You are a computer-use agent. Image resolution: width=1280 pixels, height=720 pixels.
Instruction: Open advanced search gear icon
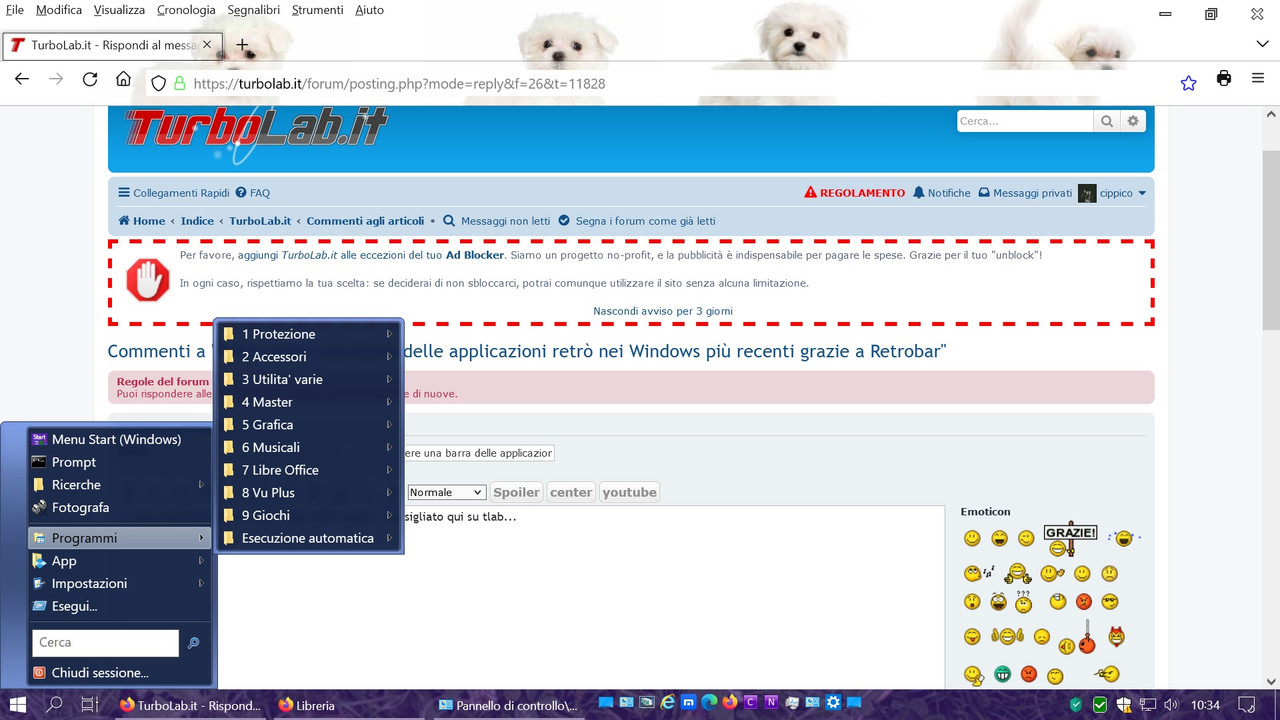[x=1133, y=121]
